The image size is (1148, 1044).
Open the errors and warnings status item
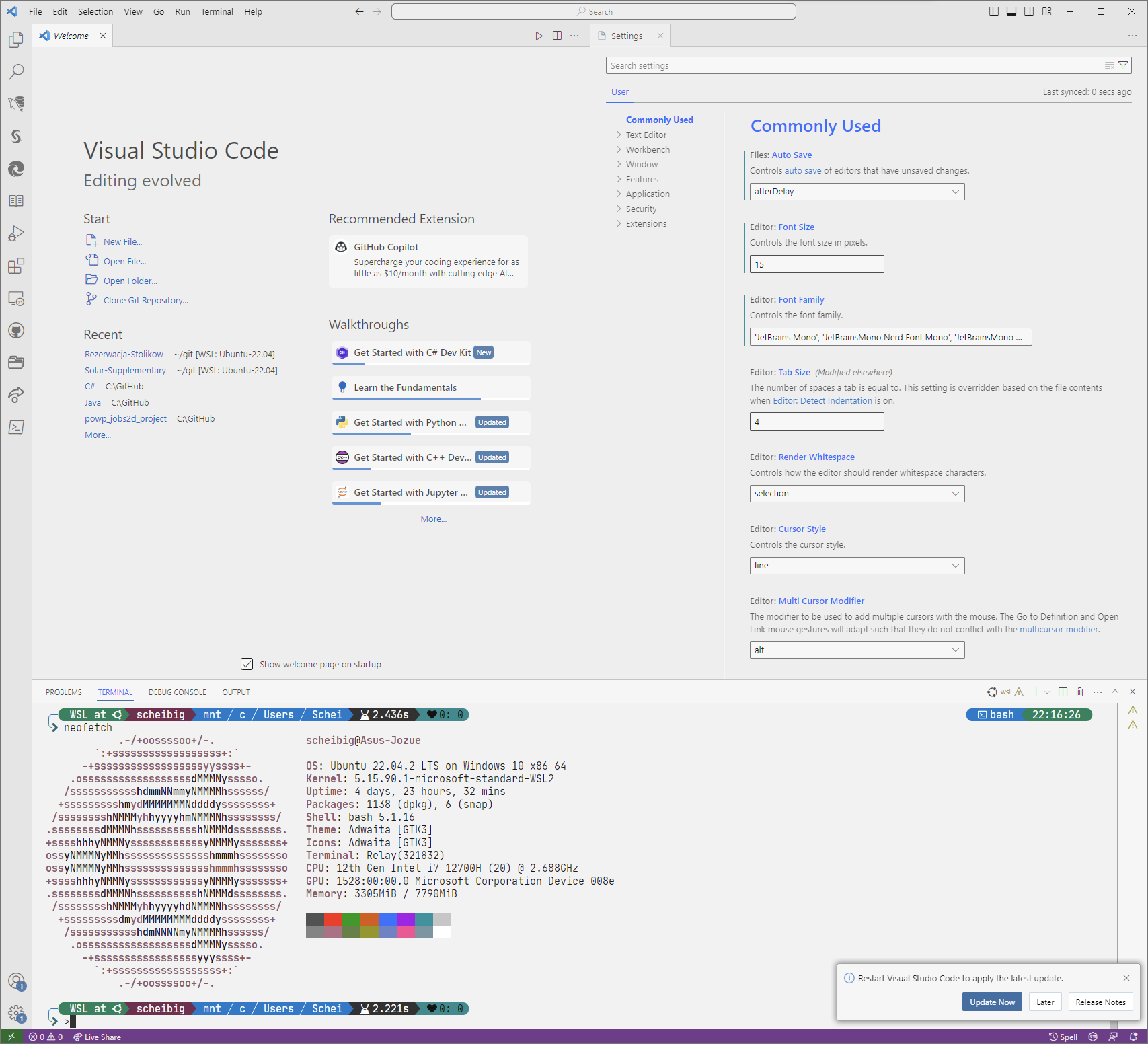click(x=46, y=1037)
